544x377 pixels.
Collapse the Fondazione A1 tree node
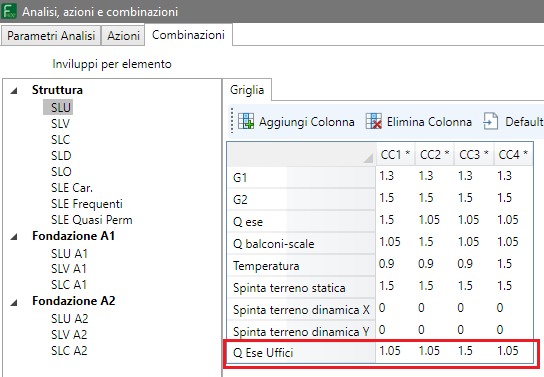coord(14,237)
